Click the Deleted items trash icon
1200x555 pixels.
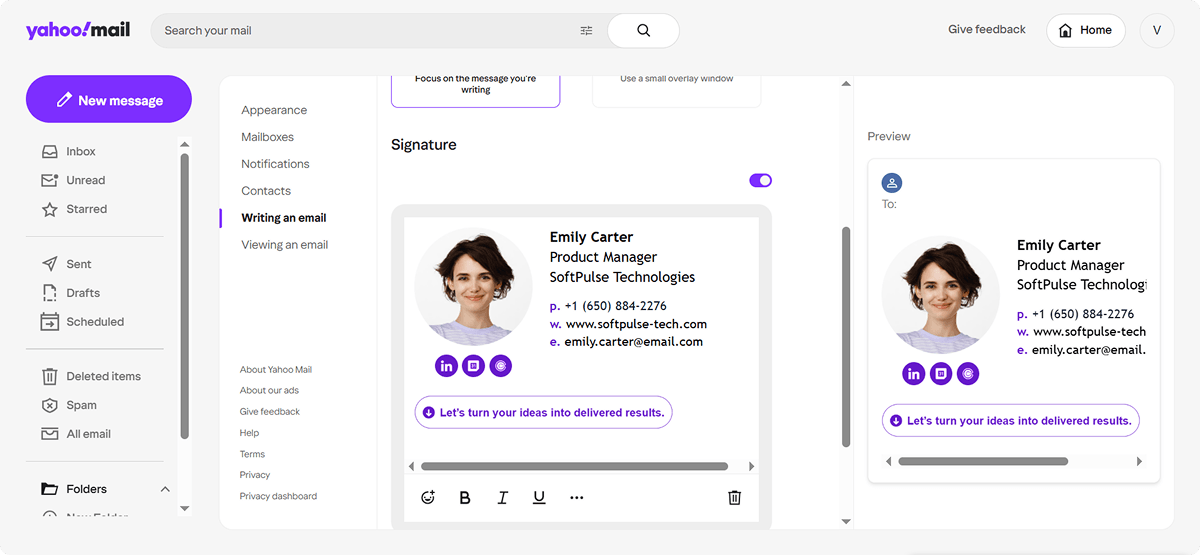49,377
